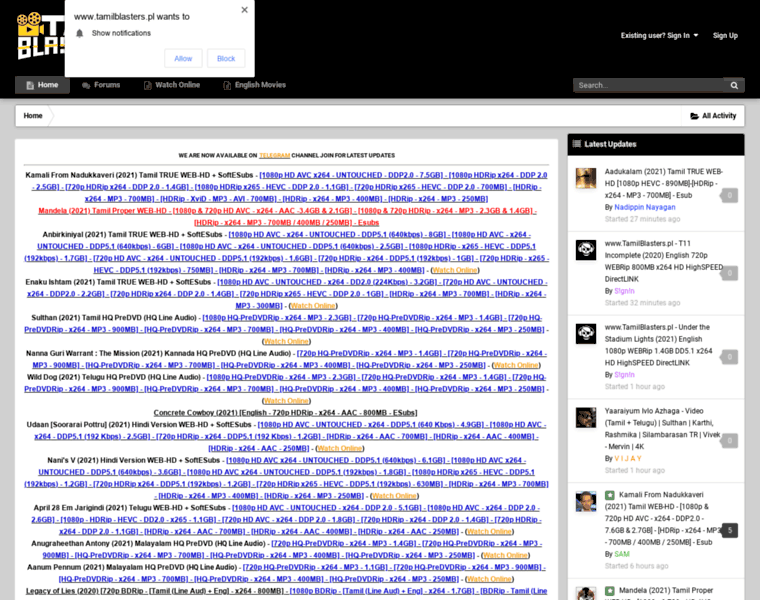This screenshot has width=760, height=600.
Task: Open the TELEGRAM channel link
Action: (274, 156)
